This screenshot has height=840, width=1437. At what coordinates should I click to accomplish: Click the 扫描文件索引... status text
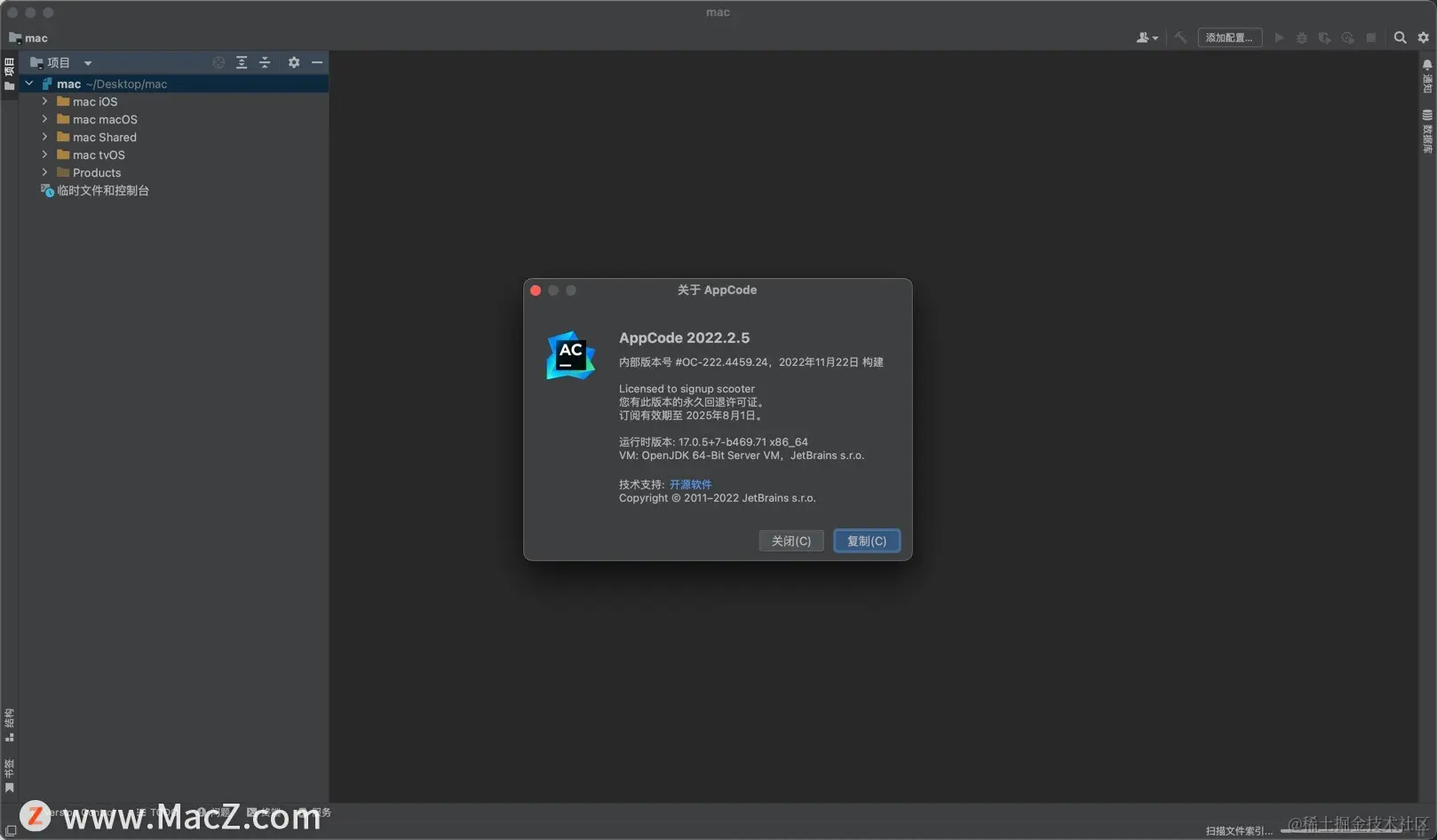[x=1239, y=831]
